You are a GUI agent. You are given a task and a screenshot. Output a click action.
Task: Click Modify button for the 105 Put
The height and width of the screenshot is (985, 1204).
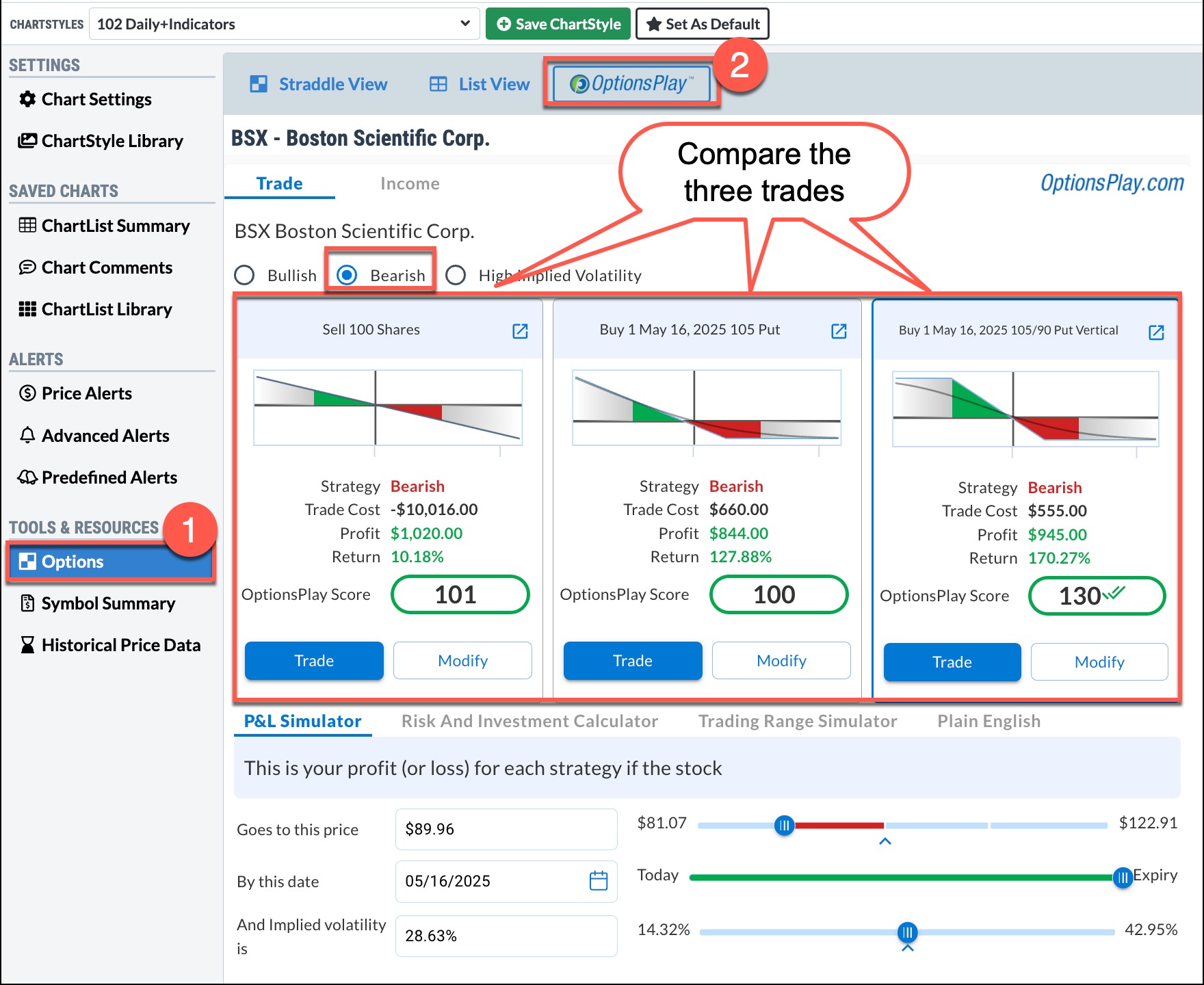click(x=781, y=660)
